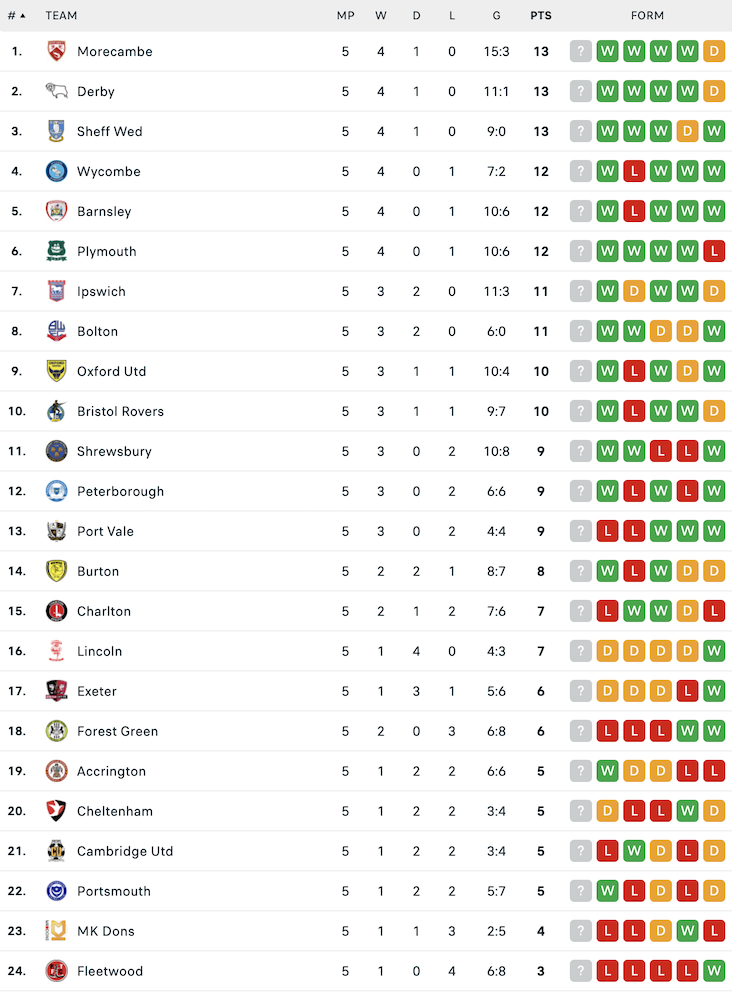Select the Wycombe club badge
The width and height of the screenshot is (732, 993).
[x=56, y=171]
